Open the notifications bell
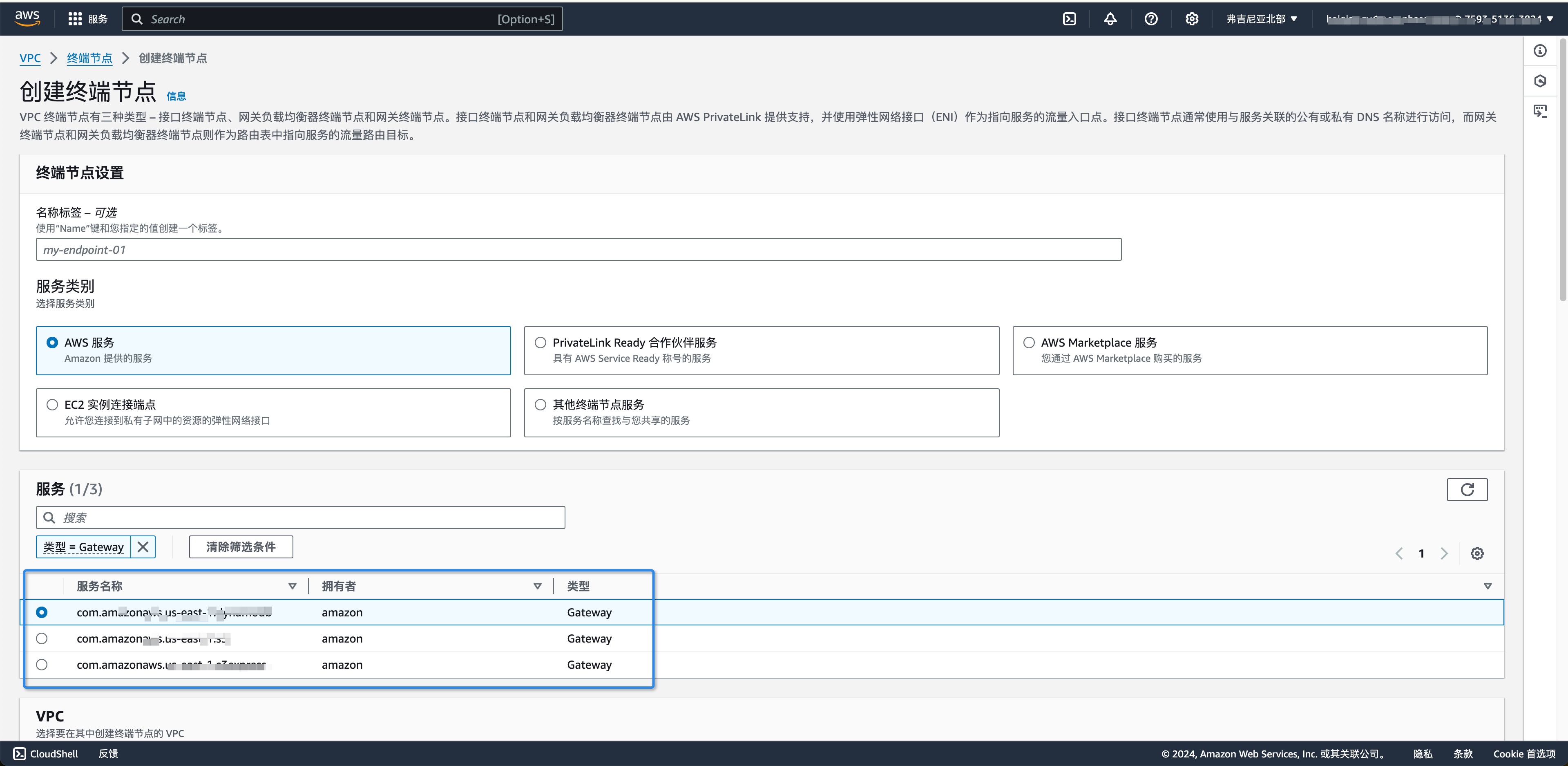 coord(1110,19)
